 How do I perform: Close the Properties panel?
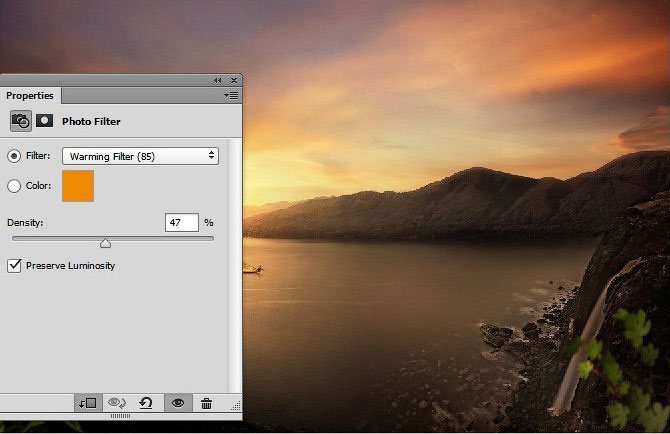tap(234, 80)
